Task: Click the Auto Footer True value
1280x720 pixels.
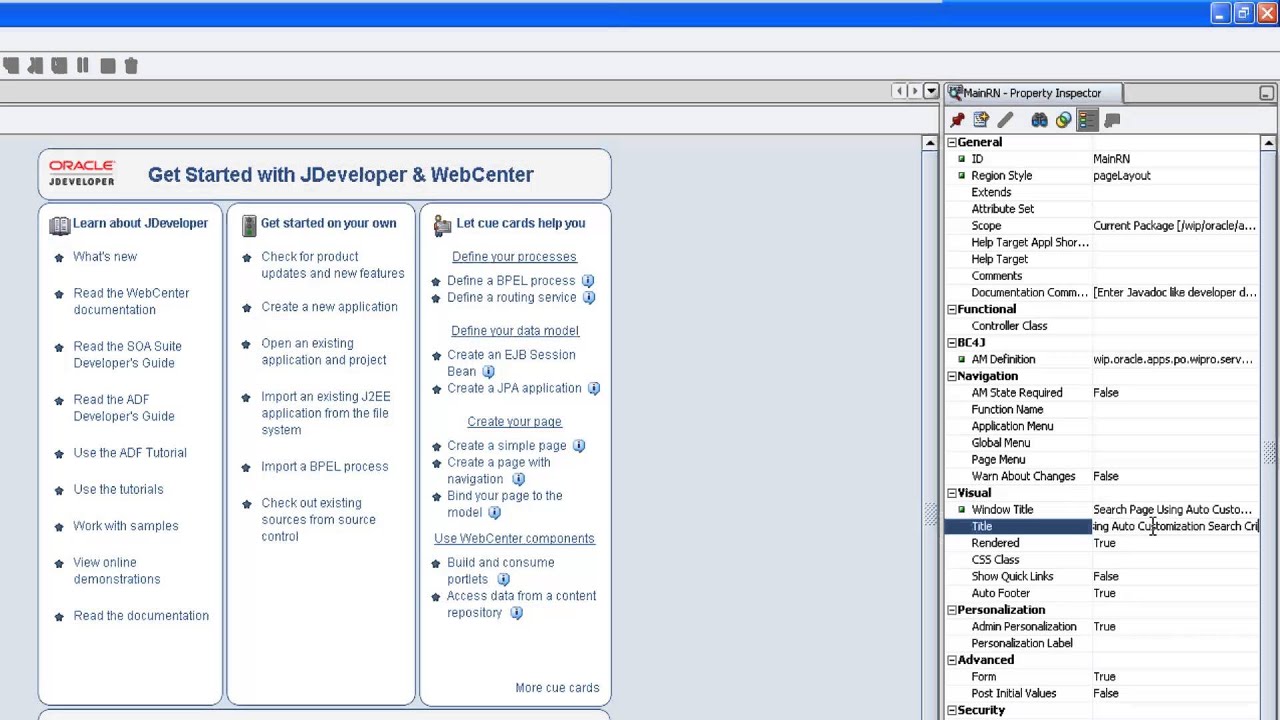Action: coord(1104,594)
